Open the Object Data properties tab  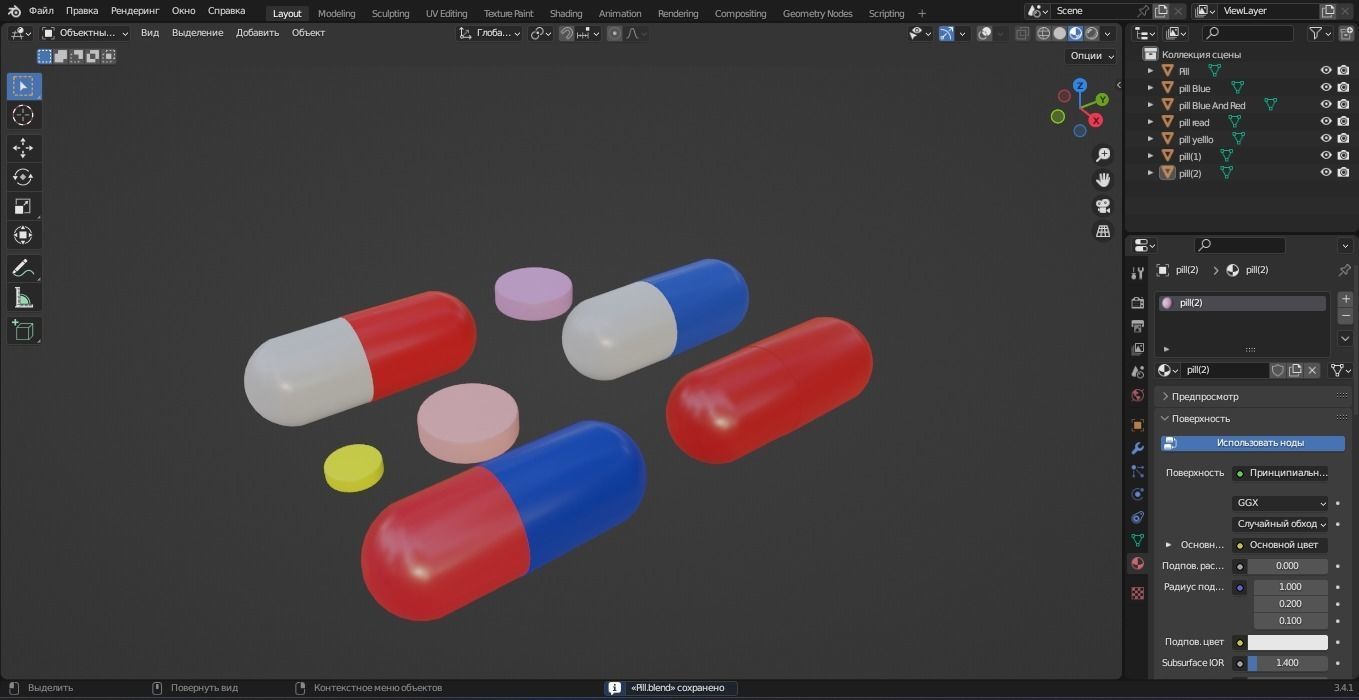click(1137, 540)
